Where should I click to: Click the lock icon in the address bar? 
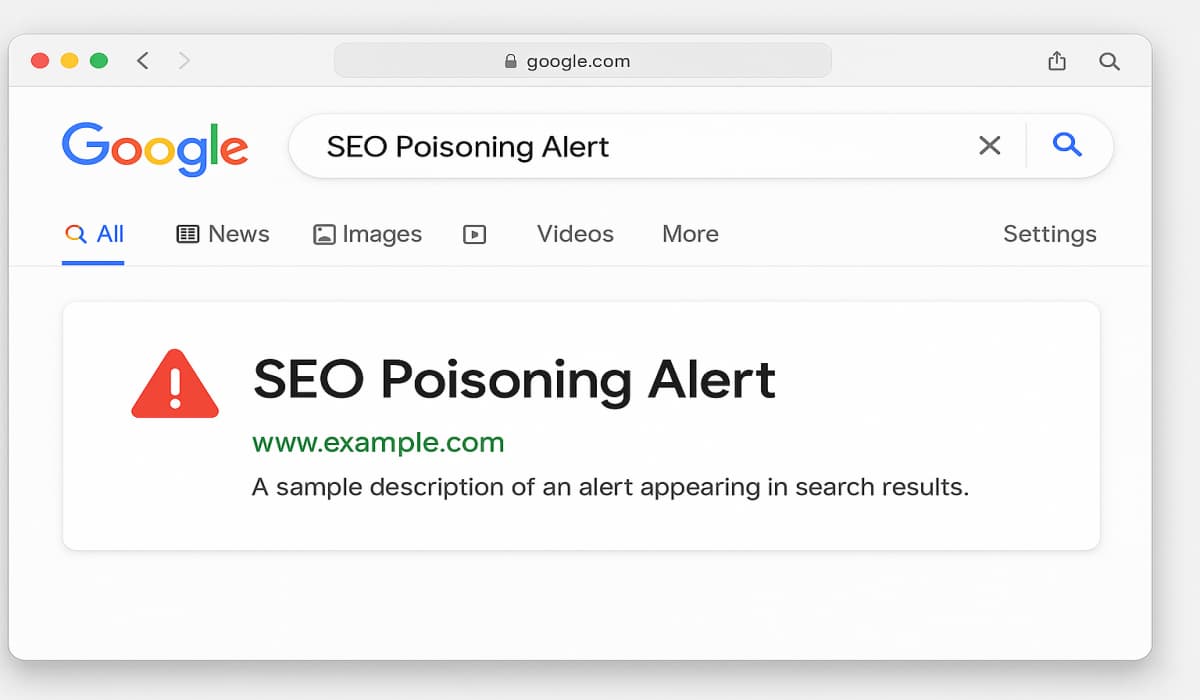coord(511,60)
